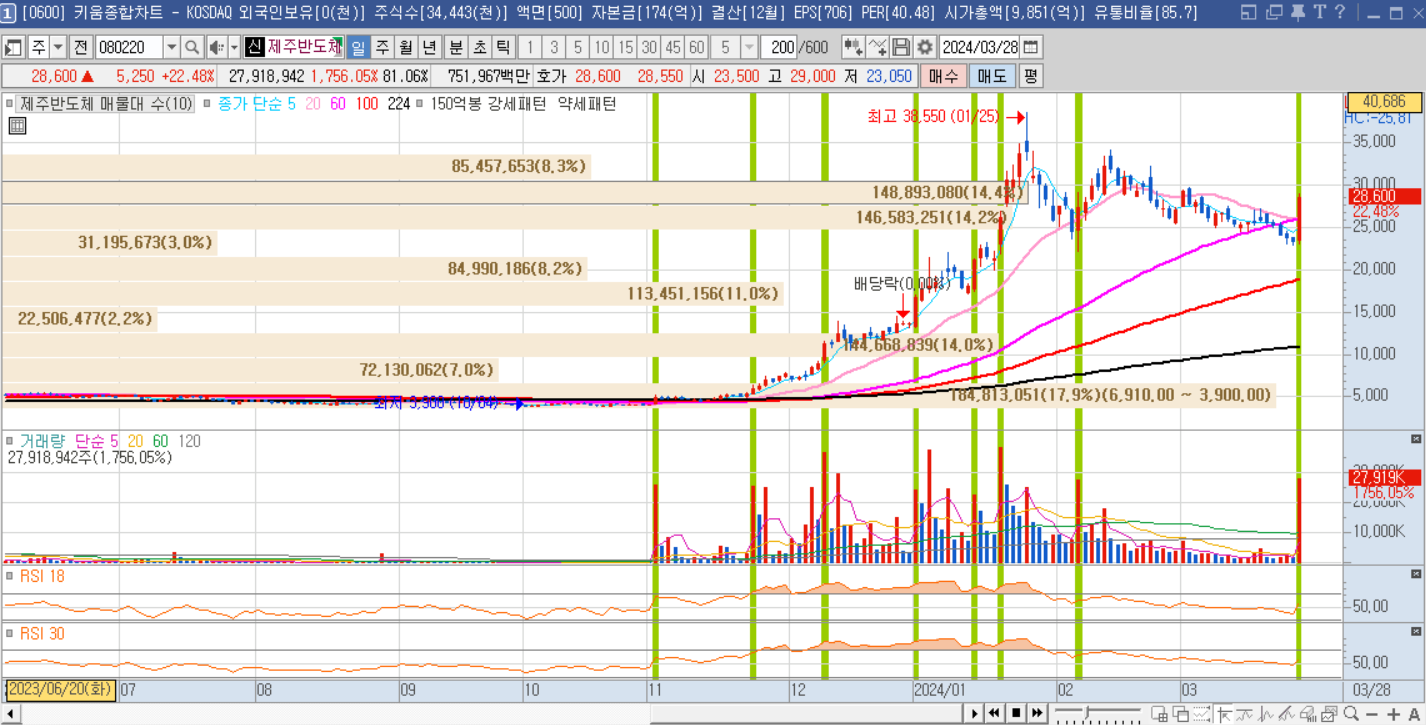Viewport: 1426px width, 725px height.
Task: Select the 월 monthly period toggle
Action: tap(405, 47)
